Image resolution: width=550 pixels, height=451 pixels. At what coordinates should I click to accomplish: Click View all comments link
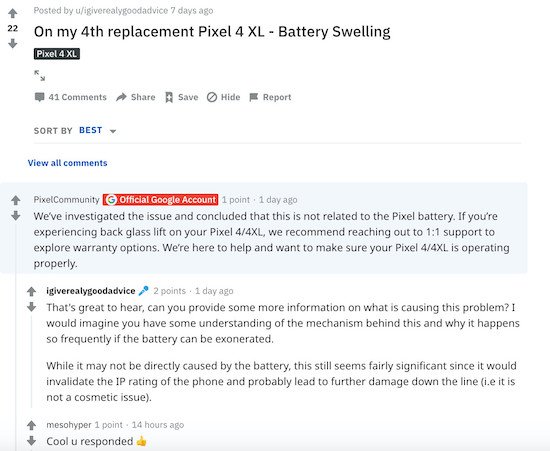coord(67,163)
